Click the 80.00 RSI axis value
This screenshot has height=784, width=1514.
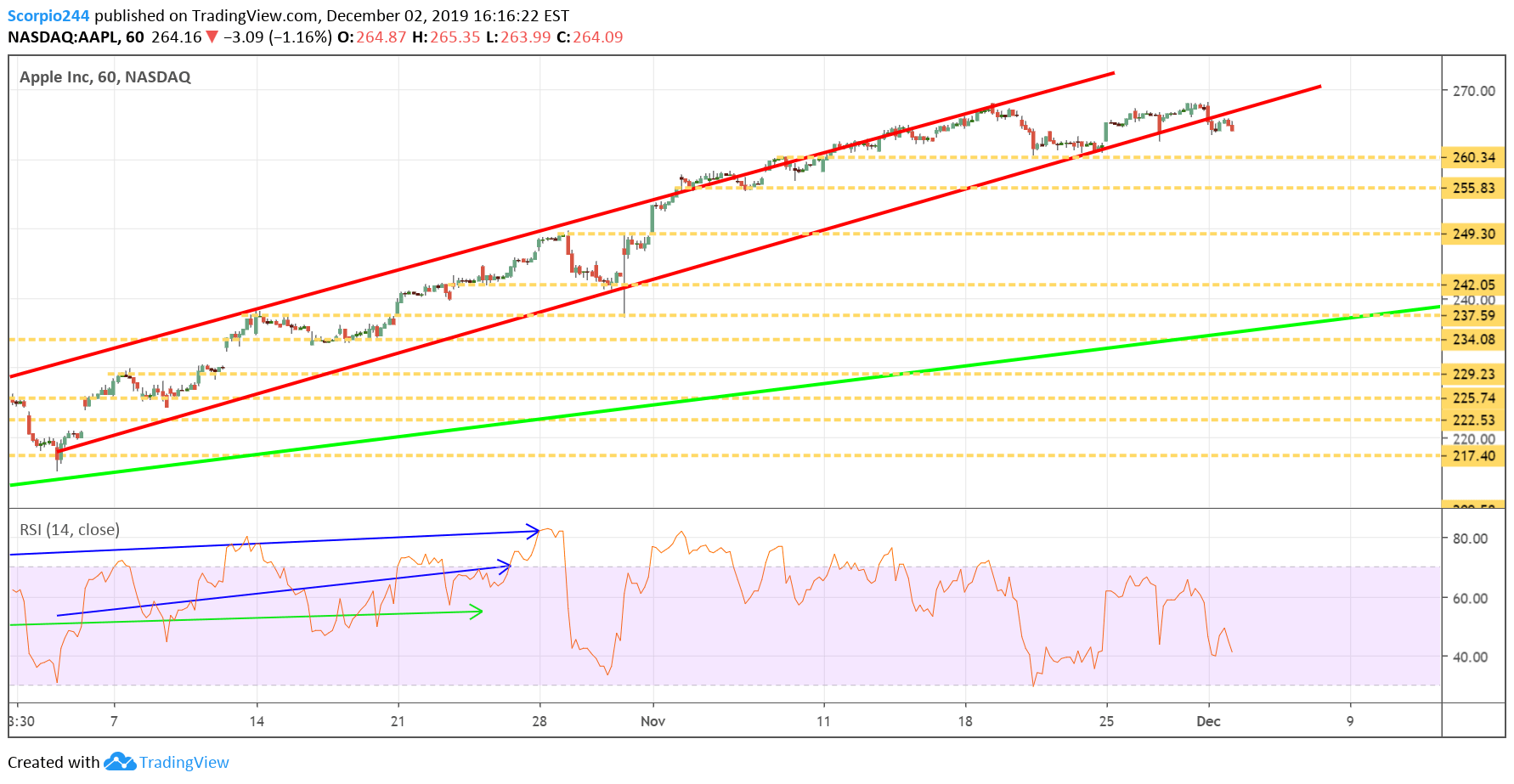pos(1470,539)
